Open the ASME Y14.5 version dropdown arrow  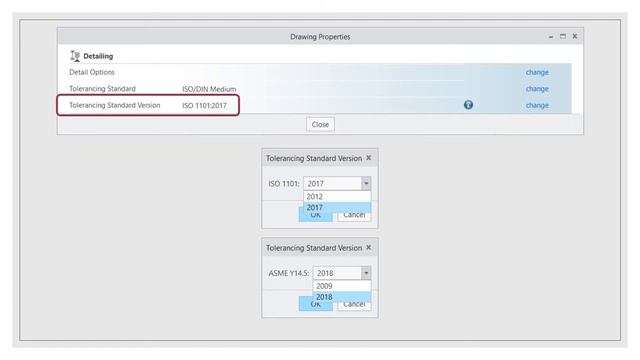click(366, 273)
